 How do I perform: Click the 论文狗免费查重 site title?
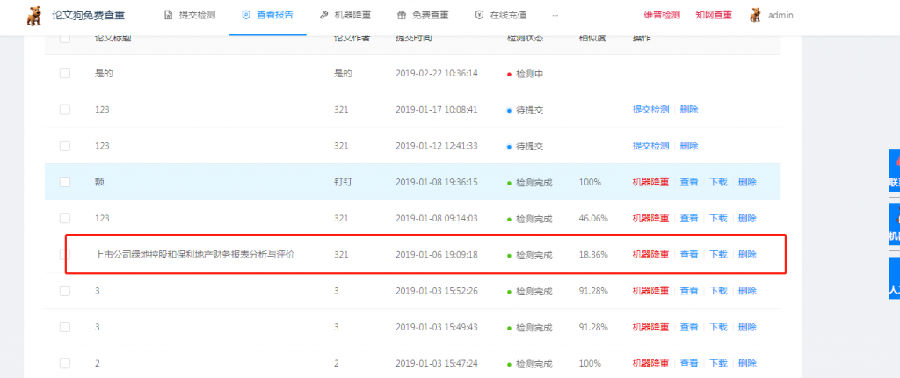pos(88,15)
